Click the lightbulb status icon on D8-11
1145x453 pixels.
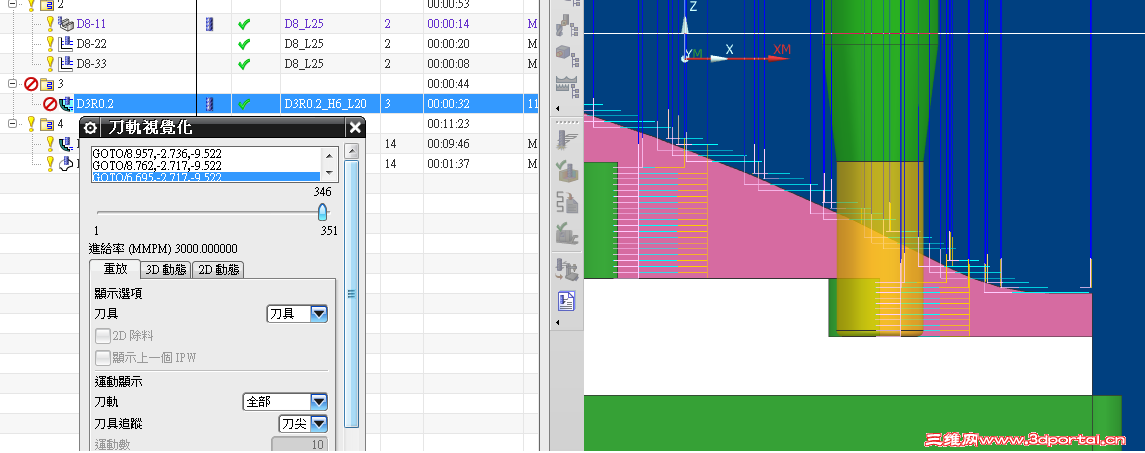pos(50,24)
